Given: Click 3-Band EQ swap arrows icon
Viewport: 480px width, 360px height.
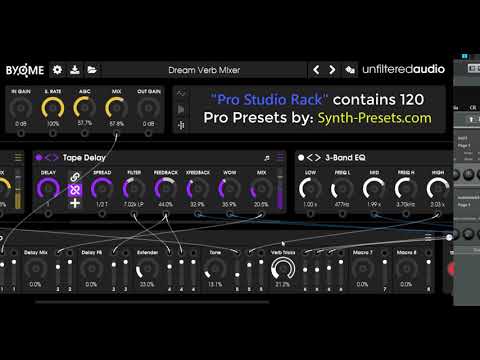Looking at the screenshot, I should coord(314,157).
